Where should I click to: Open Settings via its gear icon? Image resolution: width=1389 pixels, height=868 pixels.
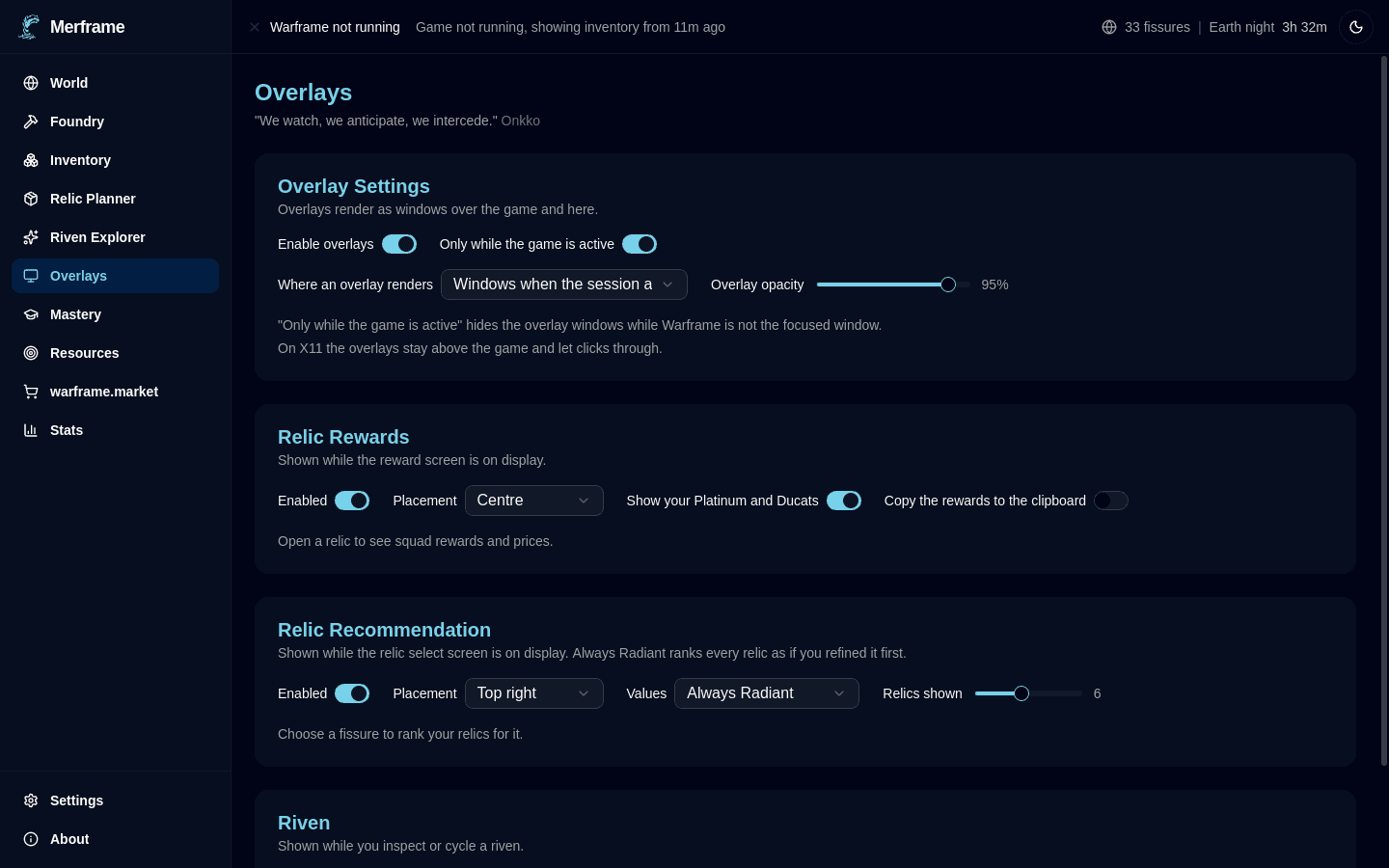[31, 800]
